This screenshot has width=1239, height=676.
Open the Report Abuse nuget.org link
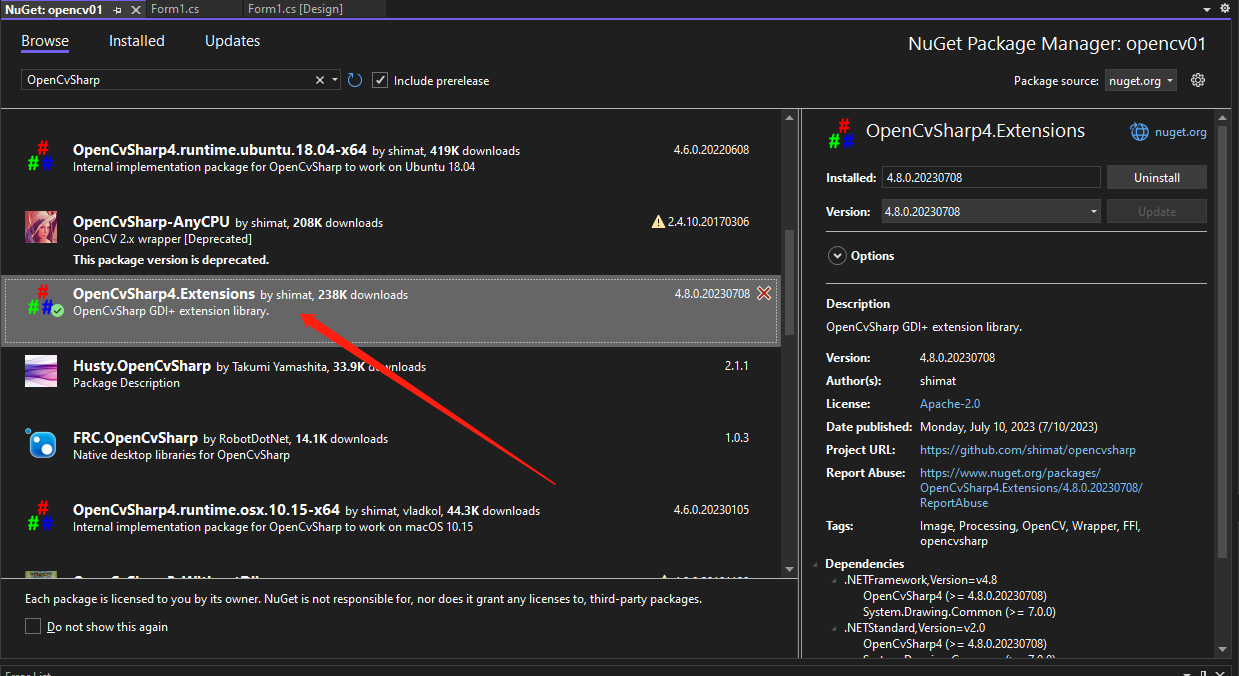(x=1031, y=488)
